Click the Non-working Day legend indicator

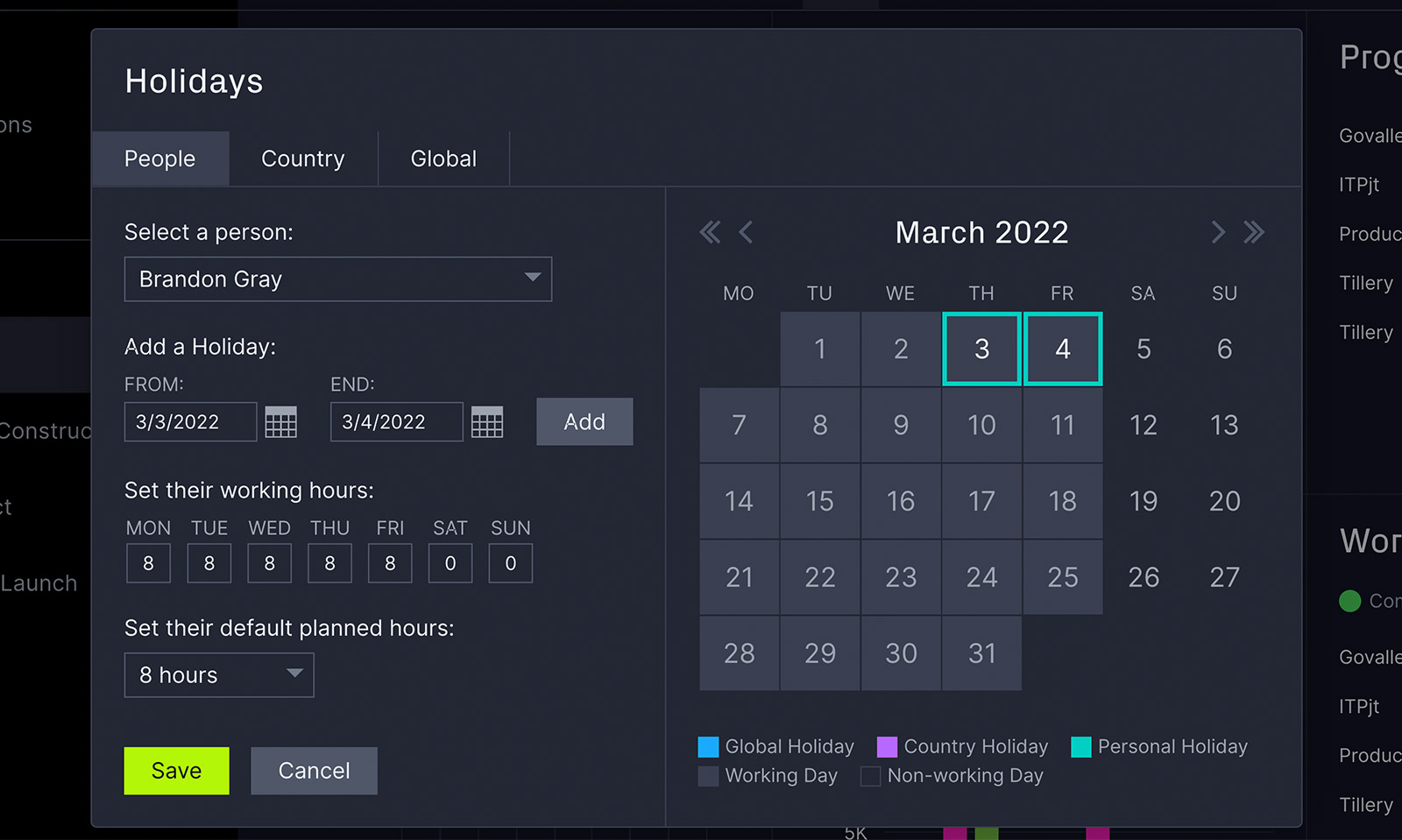870,776
